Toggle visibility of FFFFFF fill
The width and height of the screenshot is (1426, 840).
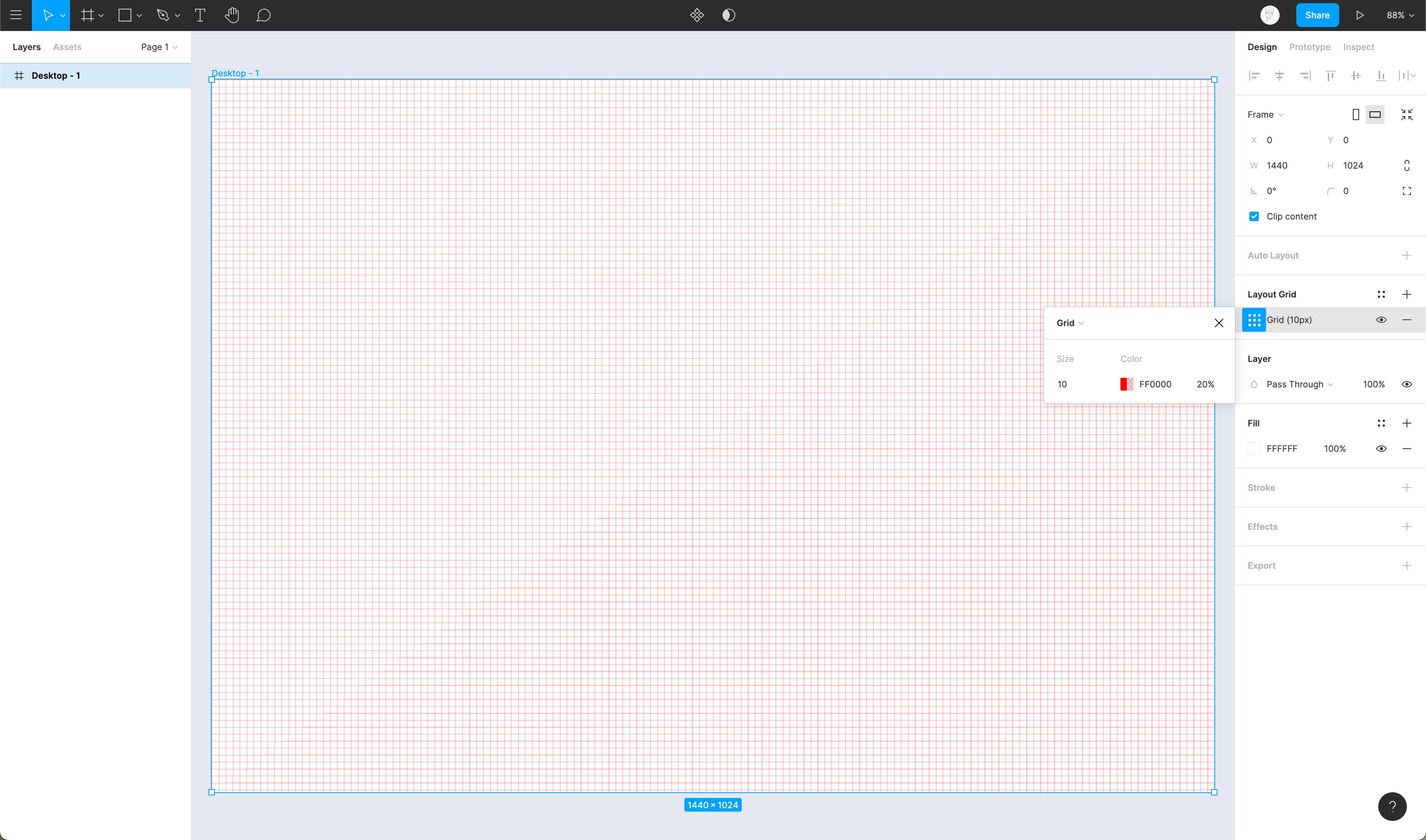click(x=1381, y=449)
